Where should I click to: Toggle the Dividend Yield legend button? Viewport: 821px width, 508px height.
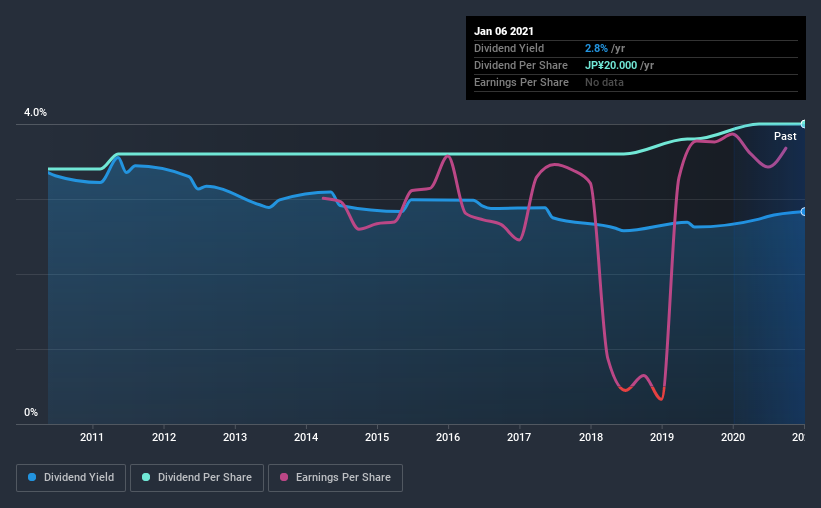71,478
